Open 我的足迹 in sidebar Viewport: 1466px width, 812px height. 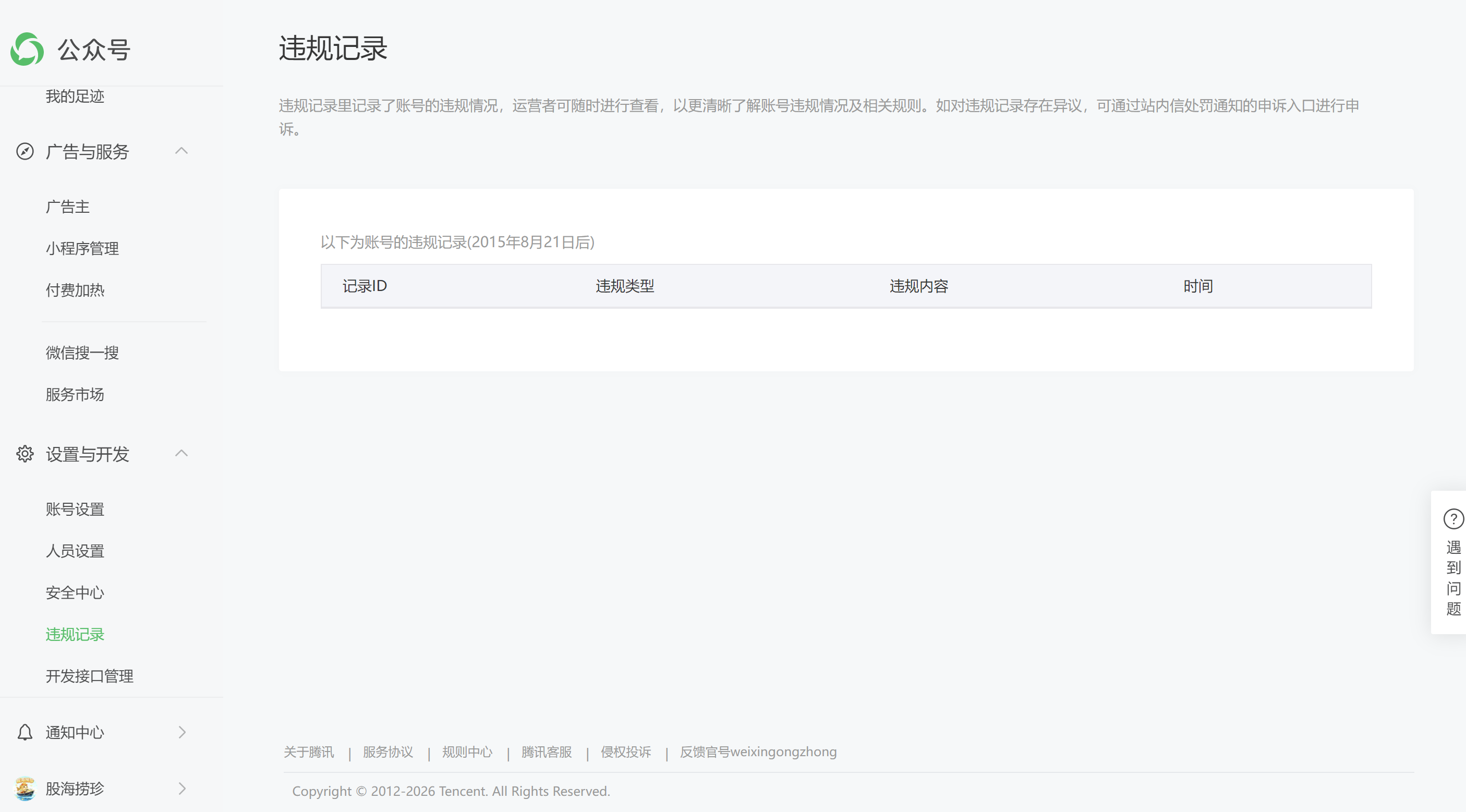(x=75, y=96)
